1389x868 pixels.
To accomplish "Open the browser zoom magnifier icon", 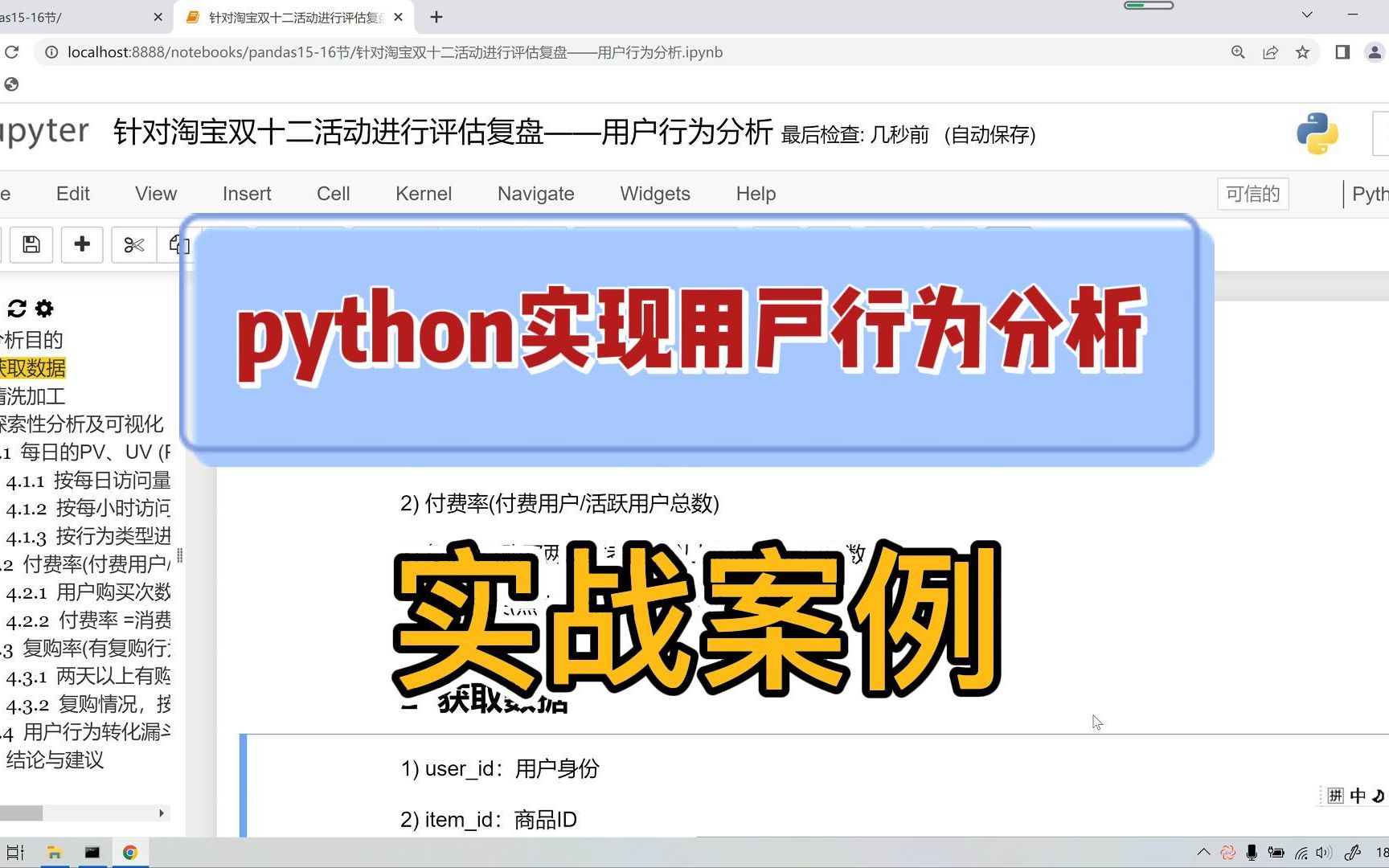I will [1238, 52].
